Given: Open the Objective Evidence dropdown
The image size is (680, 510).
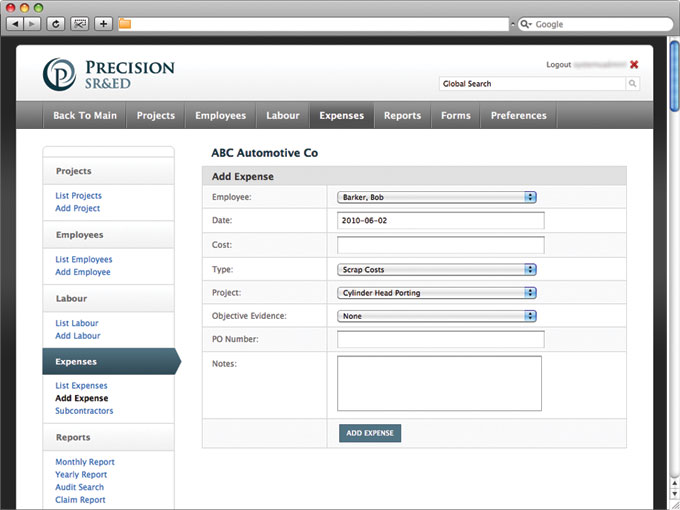Looking at the screenshot, I should (437, 316).
